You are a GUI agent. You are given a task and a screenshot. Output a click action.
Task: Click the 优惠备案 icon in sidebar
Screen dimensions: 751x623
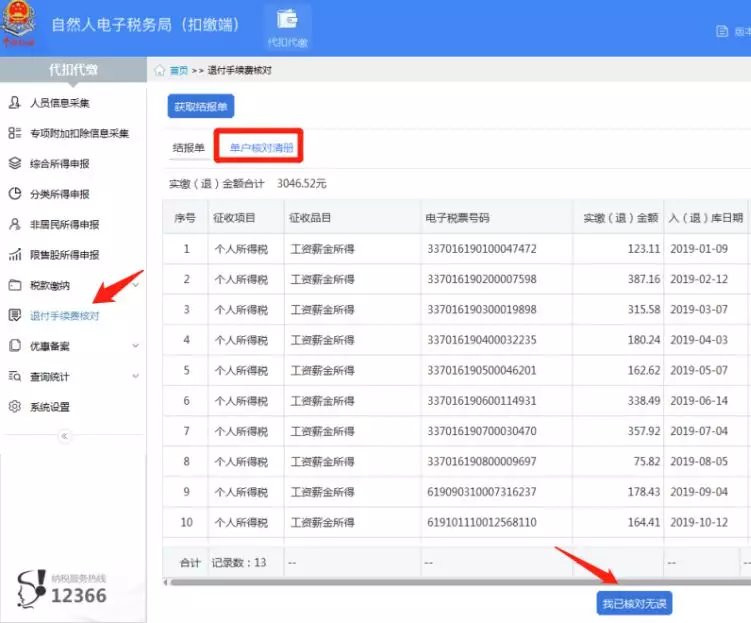tap(15, 345)
